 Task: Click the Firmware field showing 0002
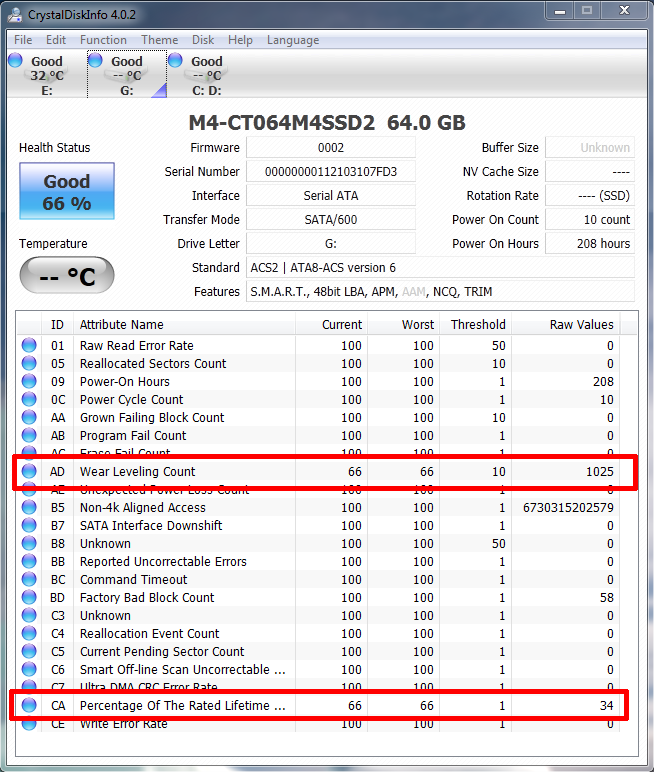(331, 148)
